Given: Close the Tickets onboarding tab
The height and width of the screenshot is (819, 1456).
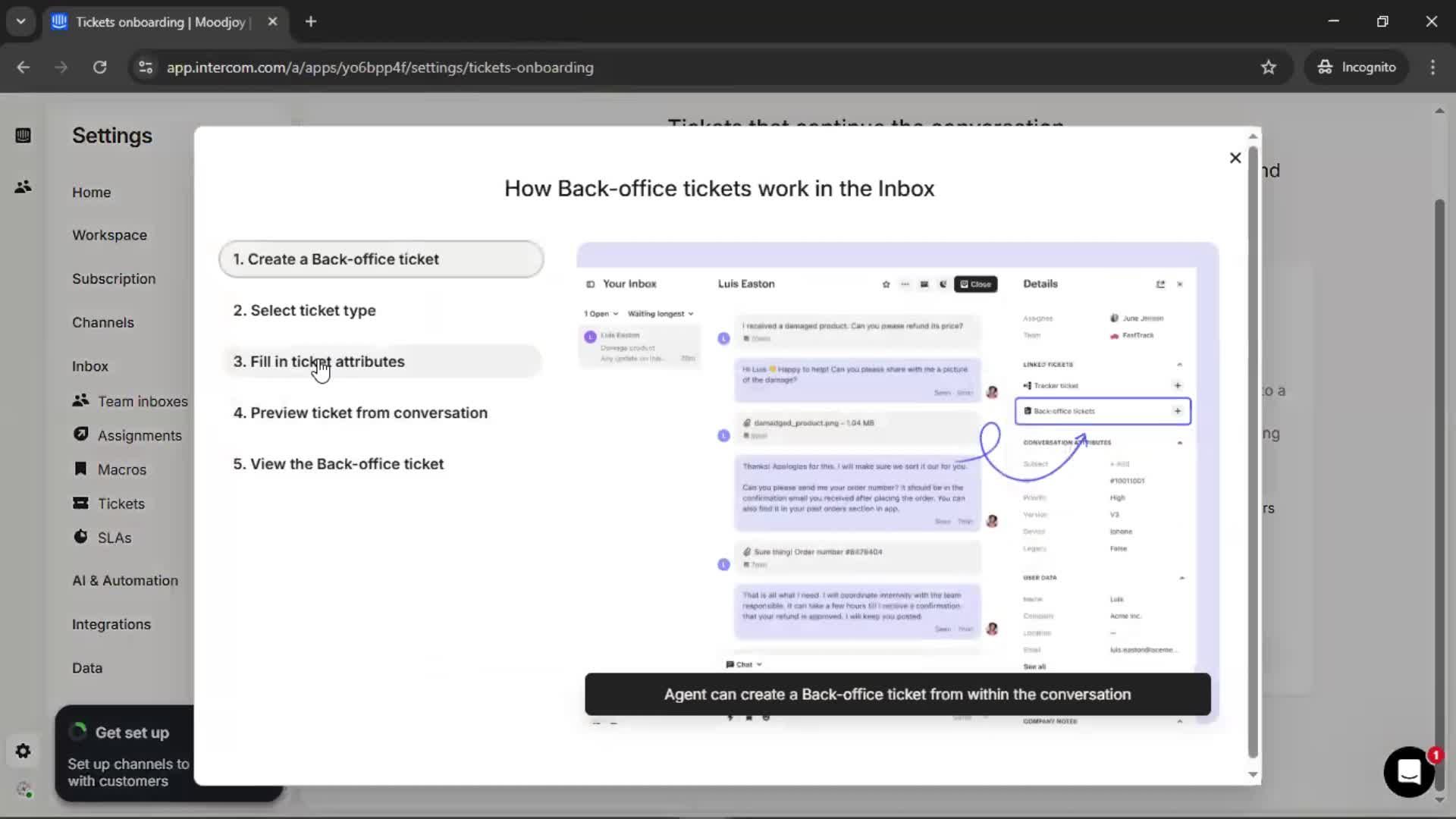Looking at the screenshot, I should click(x=273, y=22).
